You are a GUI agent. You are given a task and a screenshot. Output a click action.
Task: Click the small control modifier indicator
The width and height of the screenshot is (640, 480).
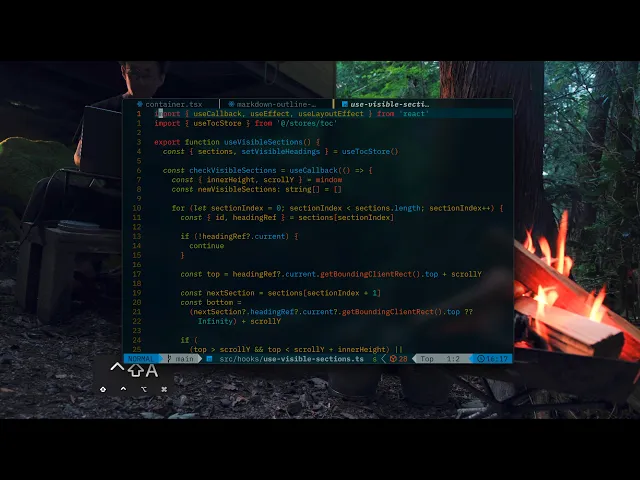click(x=123, y=389)
